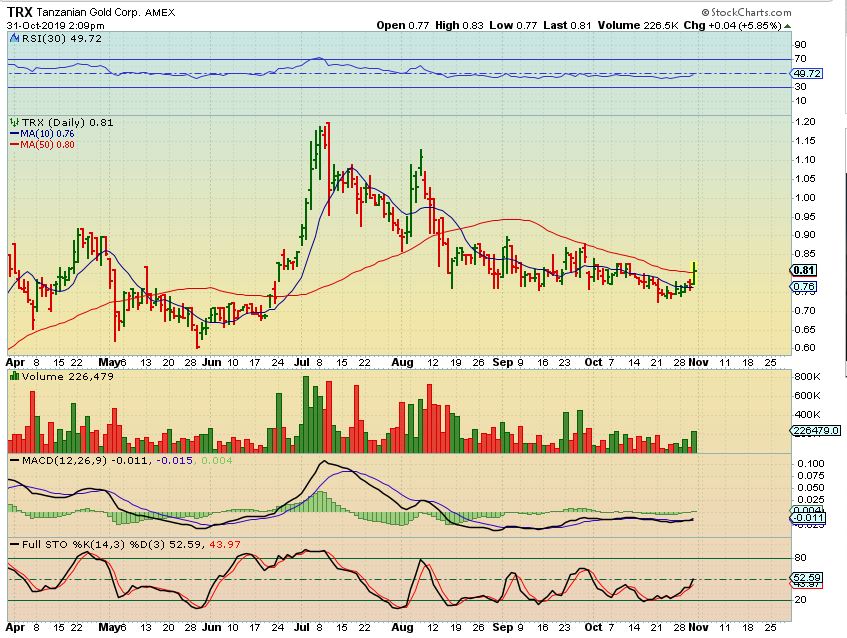
Task: Click the Tanzanian Gold Corp. company name
Action: (89, 12)
